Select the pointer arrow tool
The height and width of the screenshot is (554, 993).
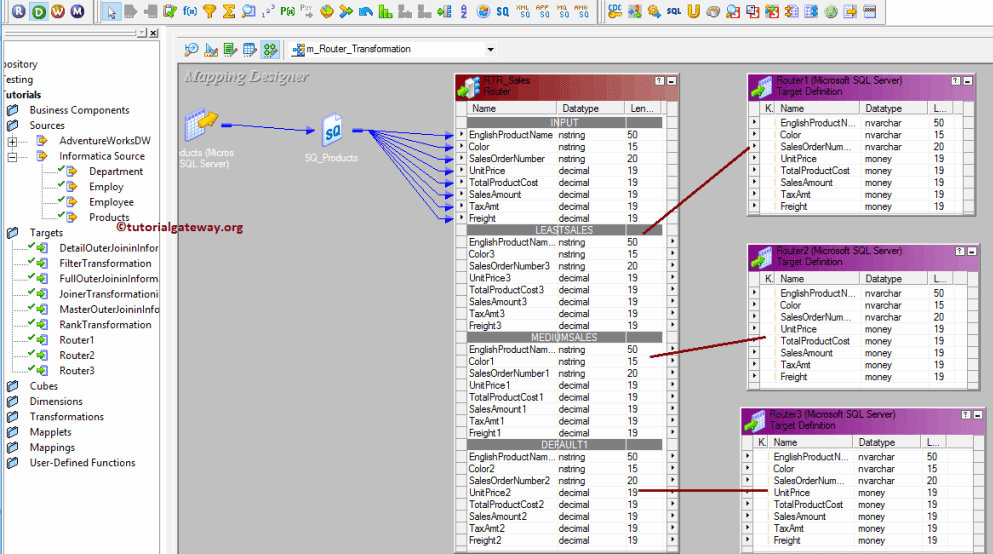111,11
